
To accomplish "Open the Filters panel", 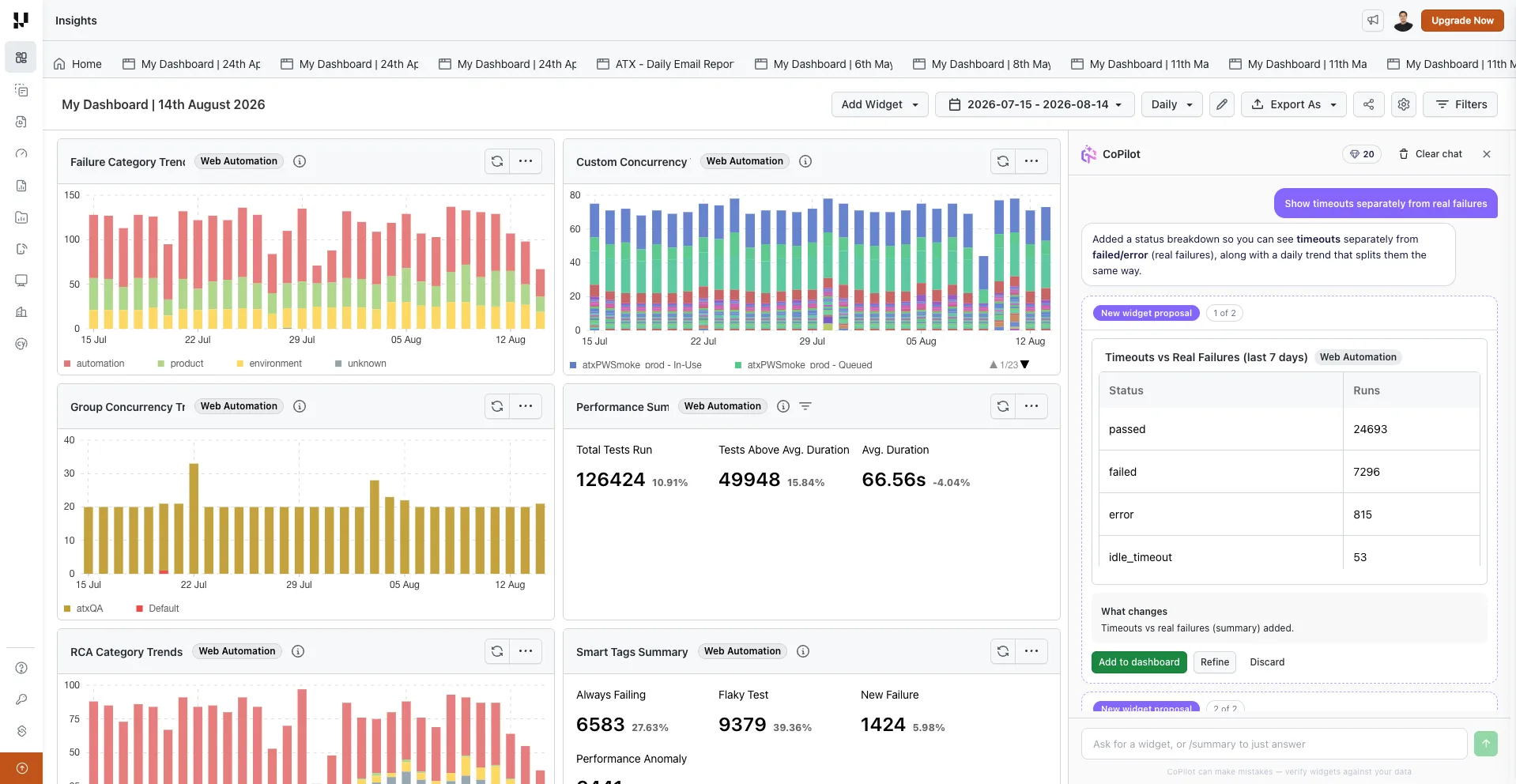I will coord(1460,104).
